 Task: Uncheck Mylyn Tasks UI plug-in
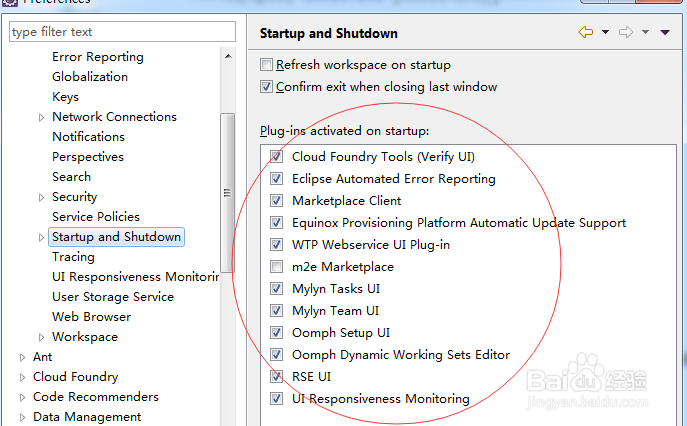[276, 288]
